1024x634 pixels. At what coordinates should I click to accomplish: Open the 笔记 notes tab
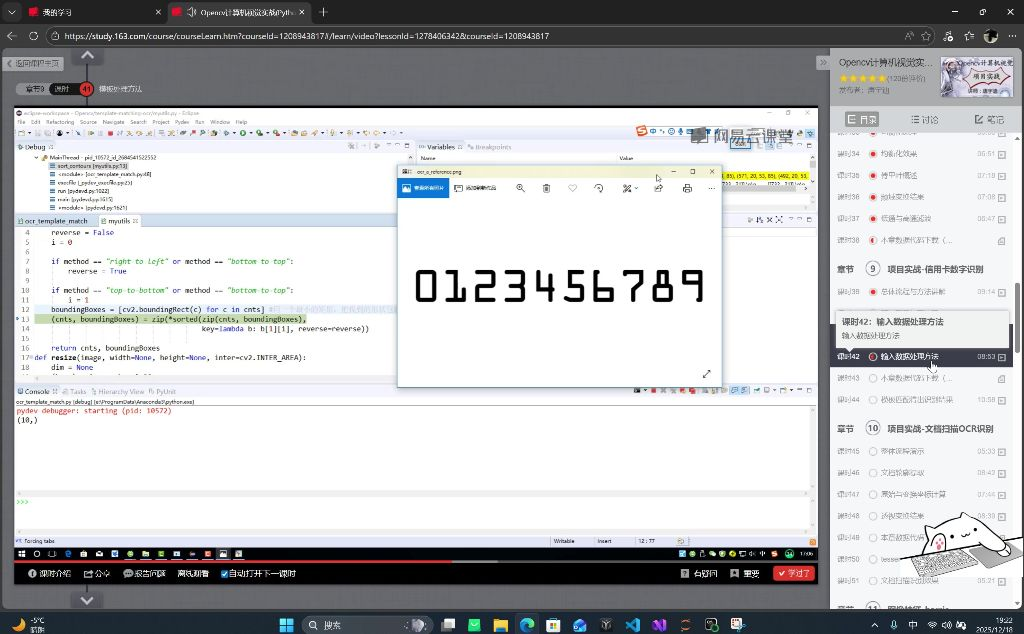(x=989, y=119)
